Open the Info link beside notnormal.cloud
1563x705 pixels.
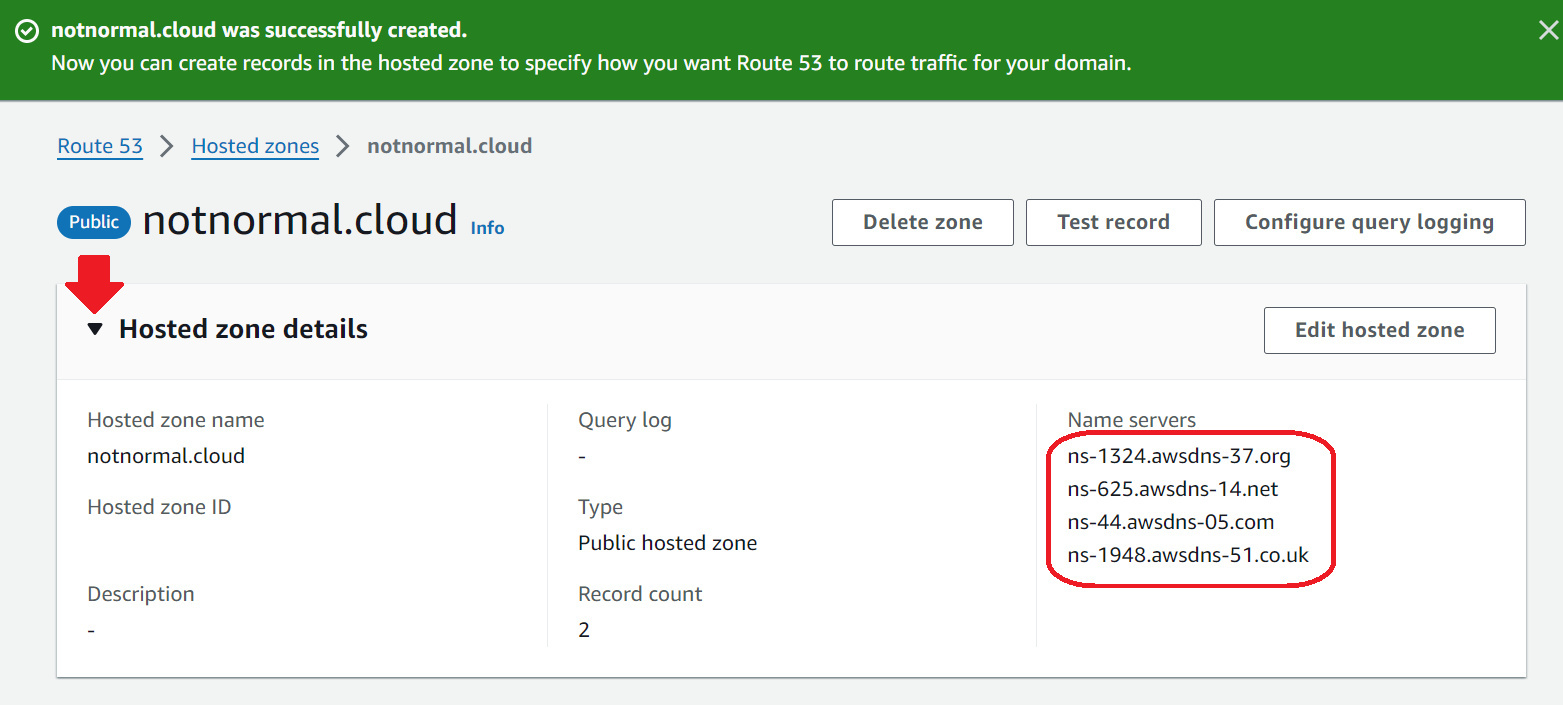pyautogui.click(x=487, y=228)
